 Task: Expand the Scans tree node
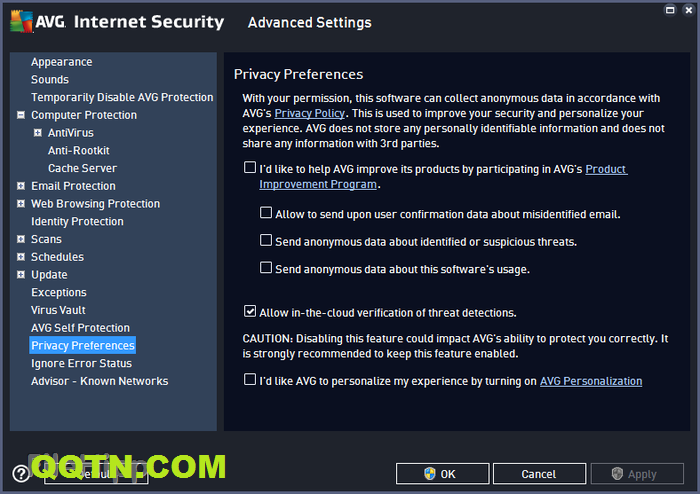coord(21,239)
